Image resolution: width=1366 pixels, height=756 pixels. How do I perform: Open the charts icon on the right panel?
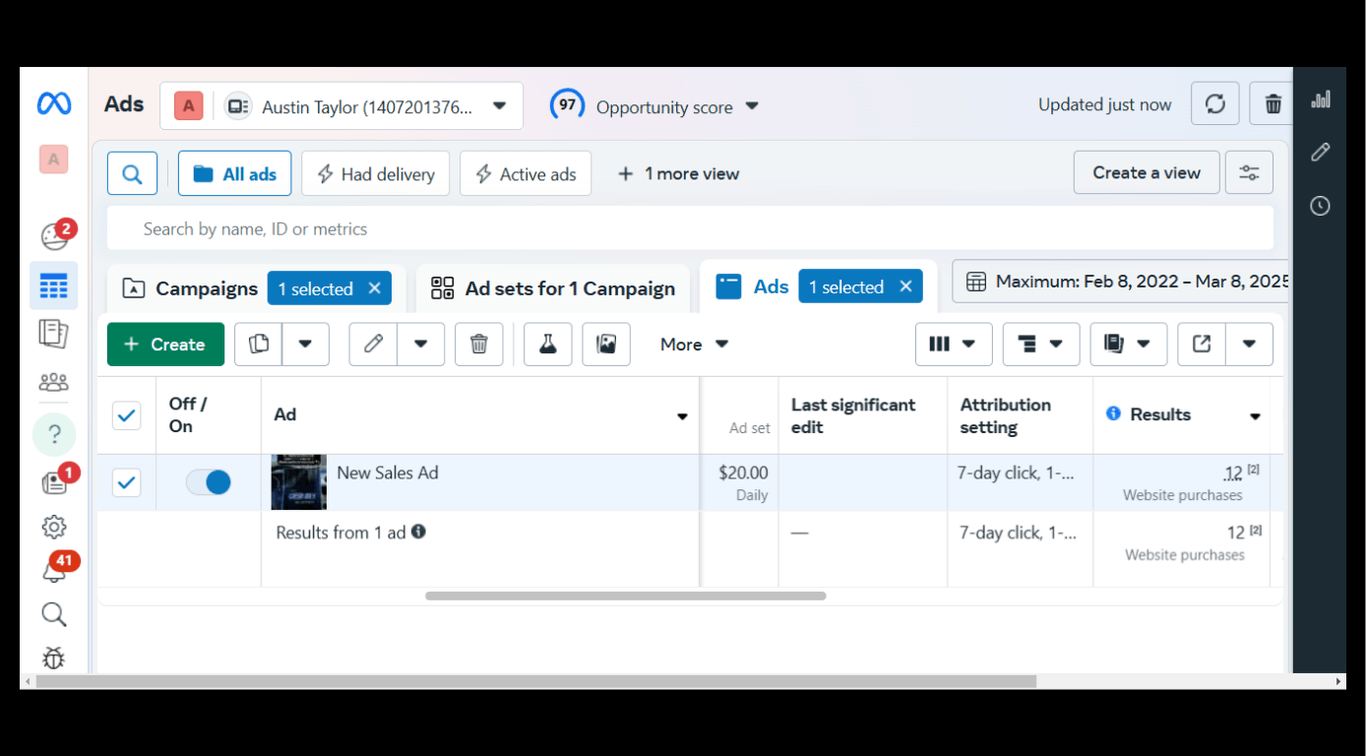point(1320,99)
